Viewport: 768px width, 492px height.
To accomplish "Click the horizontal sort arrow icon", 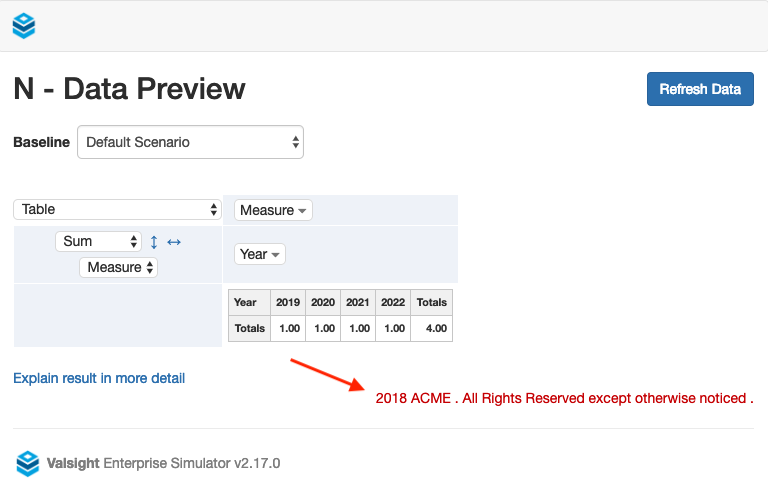I will [174, 242].
